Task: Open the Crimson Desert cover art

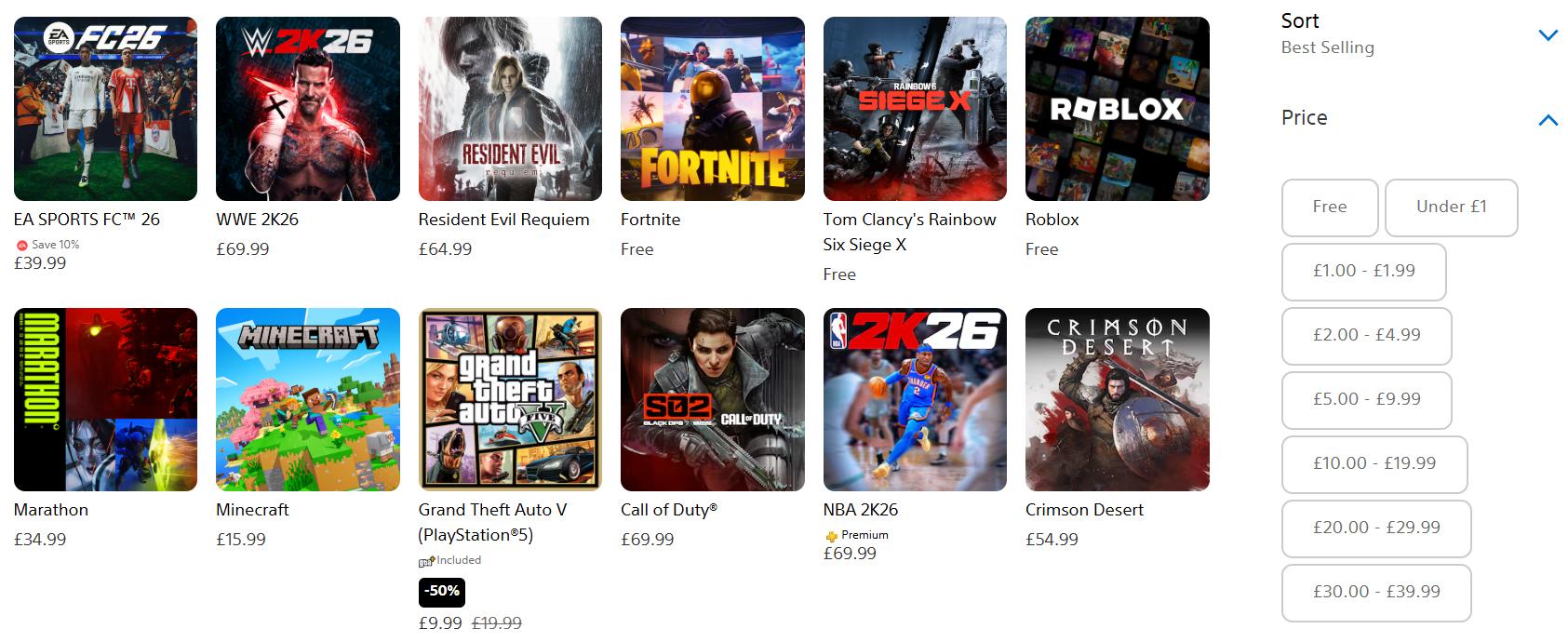Action: [x=1117, y=399]
